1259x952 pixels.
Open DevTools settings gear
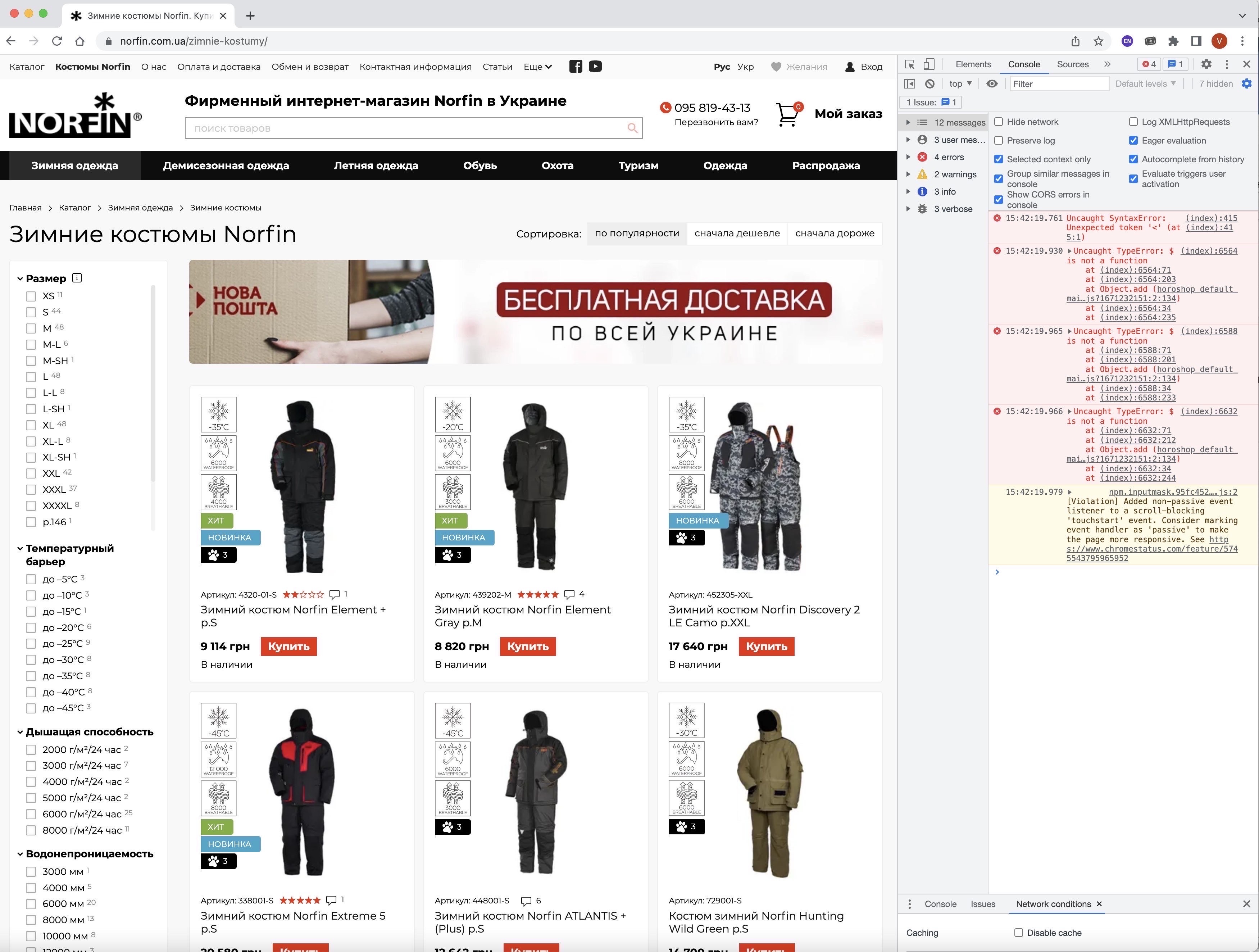[1206, 64]
